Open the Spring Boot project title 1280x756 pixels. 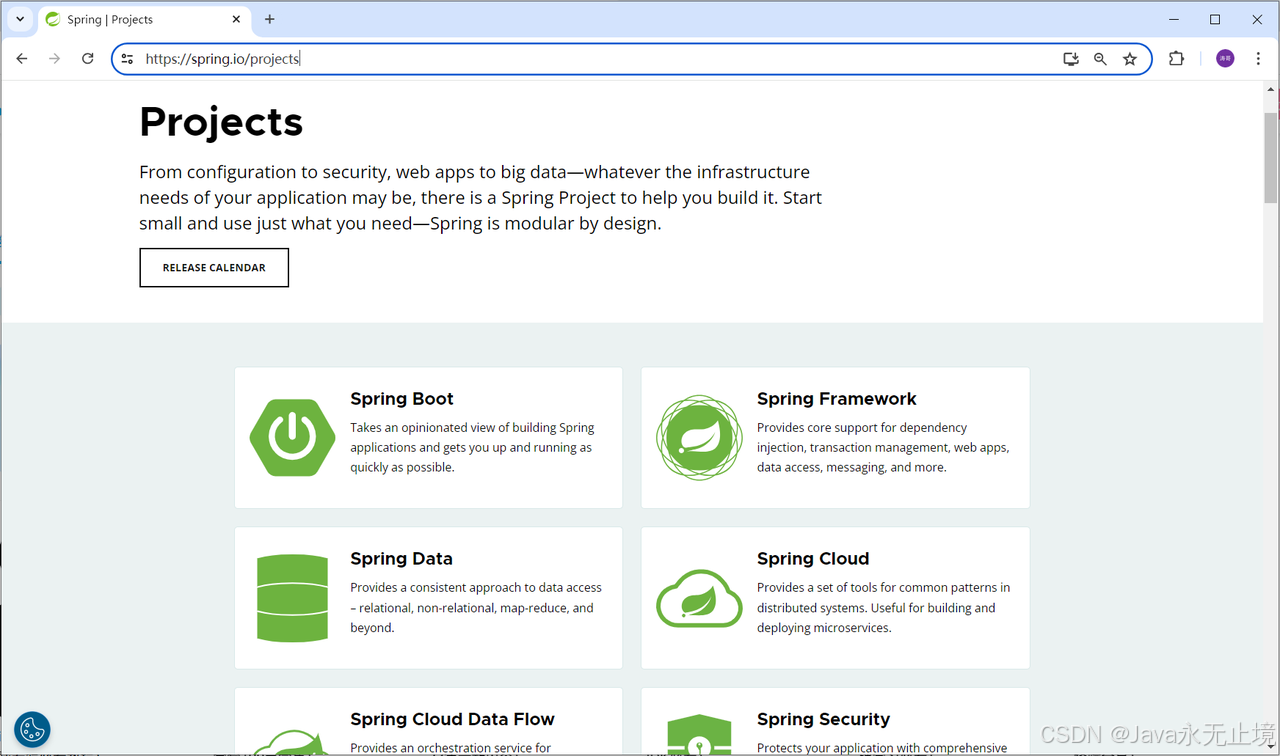click(x=402, y=399)
